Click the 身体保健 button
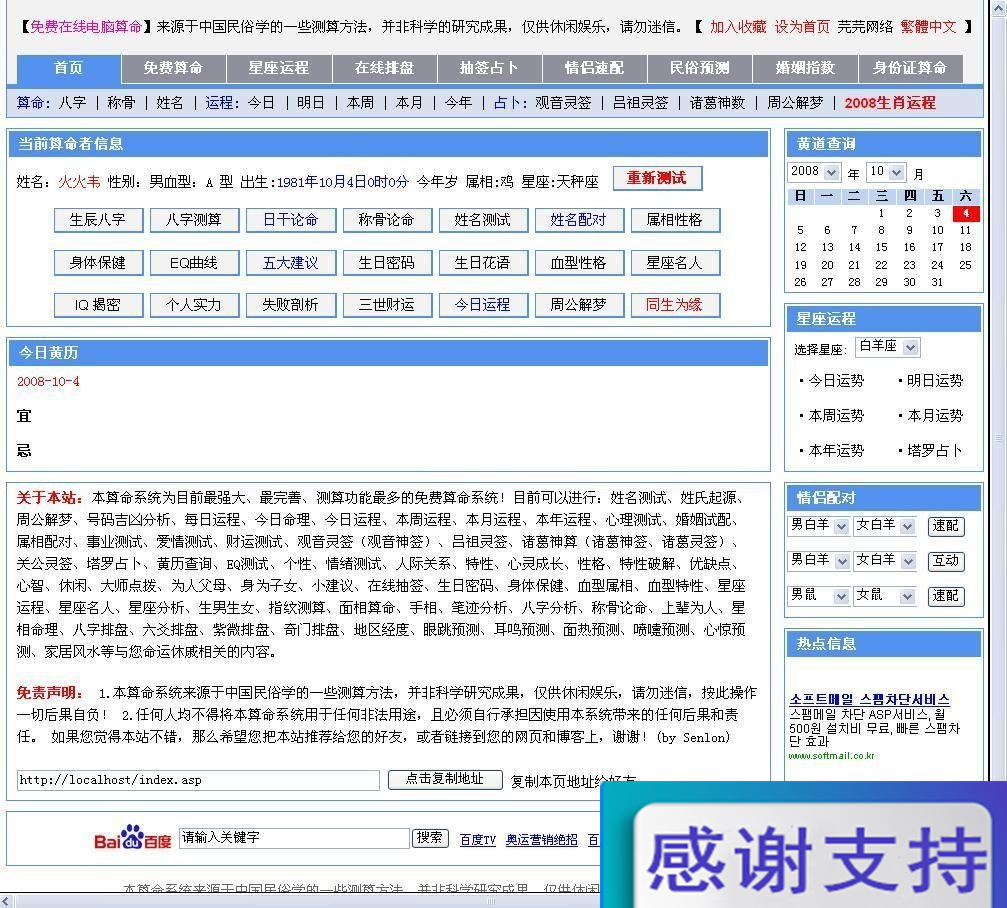This screenshot has width=1007, height=908. tap(98, 263)
